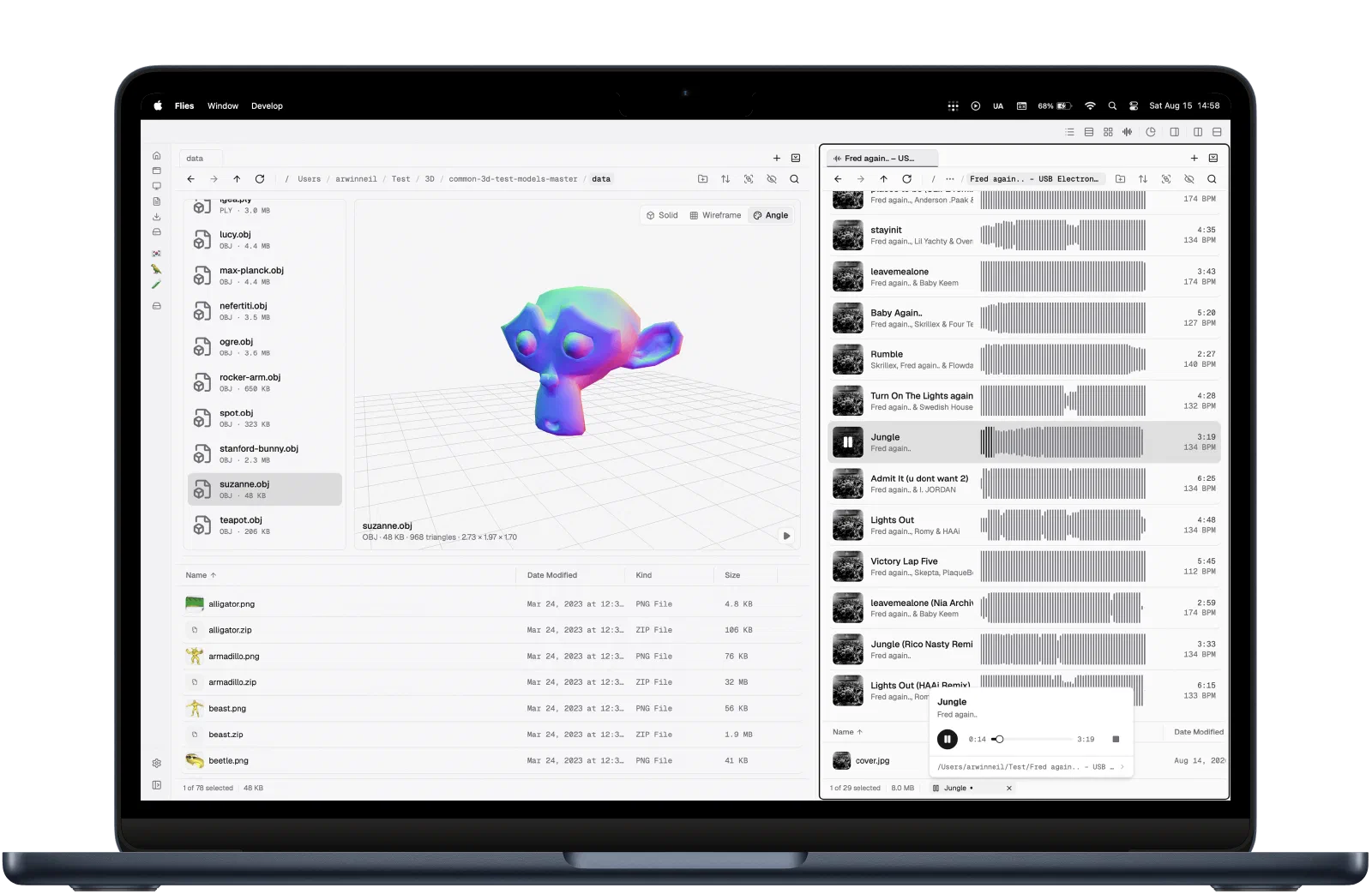Refresh the Fred again pane
Viewport: 1372px width, 894px height.
pyautogui.click(x=906, y=179)
